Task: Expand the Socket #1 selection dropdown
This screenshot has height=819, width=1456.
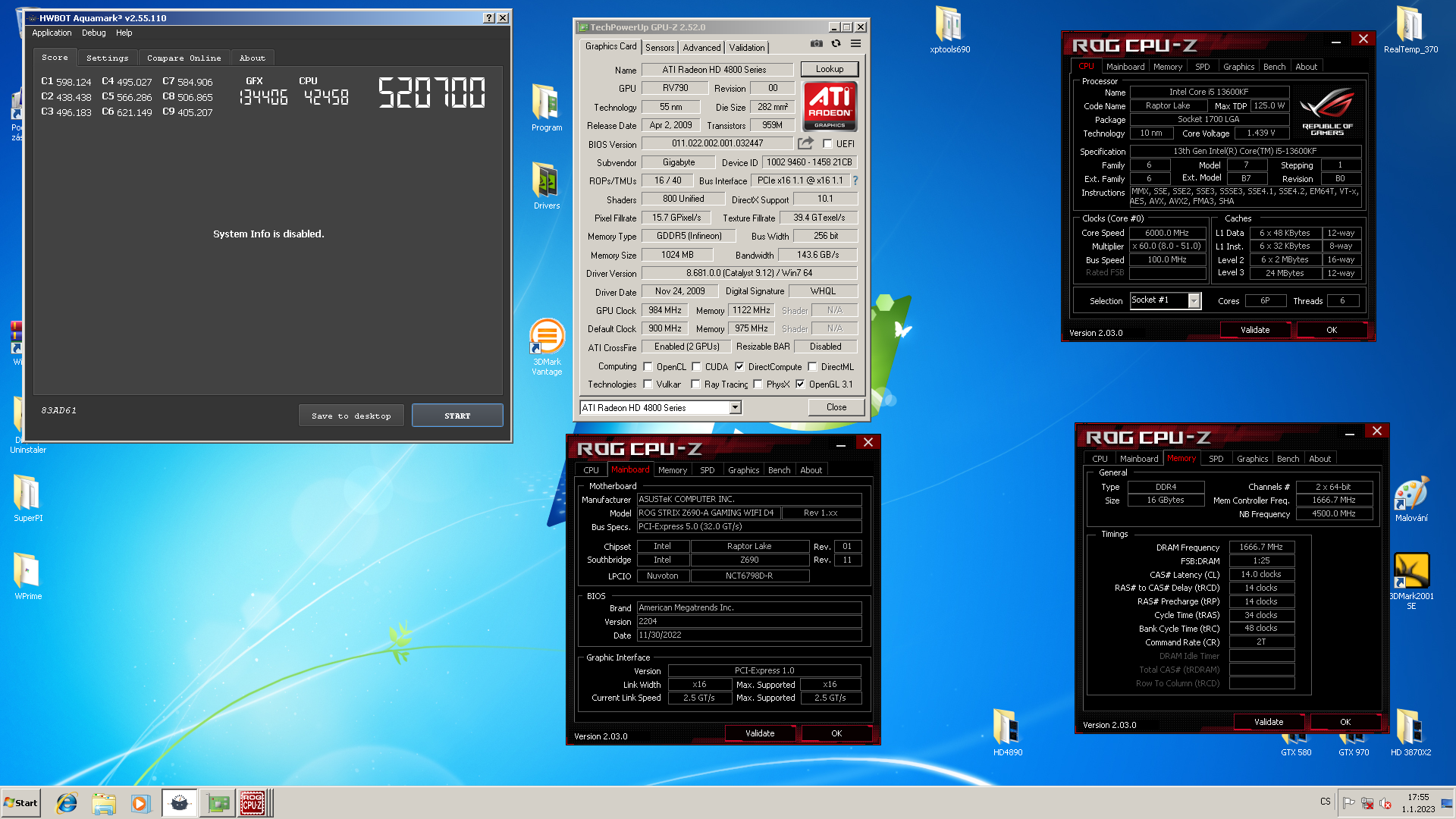Action: tap(1194, 301)
